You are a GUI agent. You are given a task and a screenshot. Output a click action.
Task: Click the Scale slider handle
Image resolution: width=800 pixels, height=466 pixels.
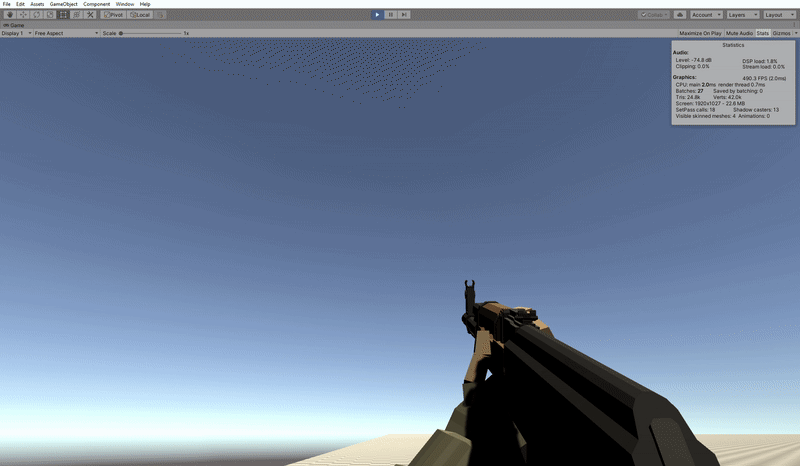(121, 33)
